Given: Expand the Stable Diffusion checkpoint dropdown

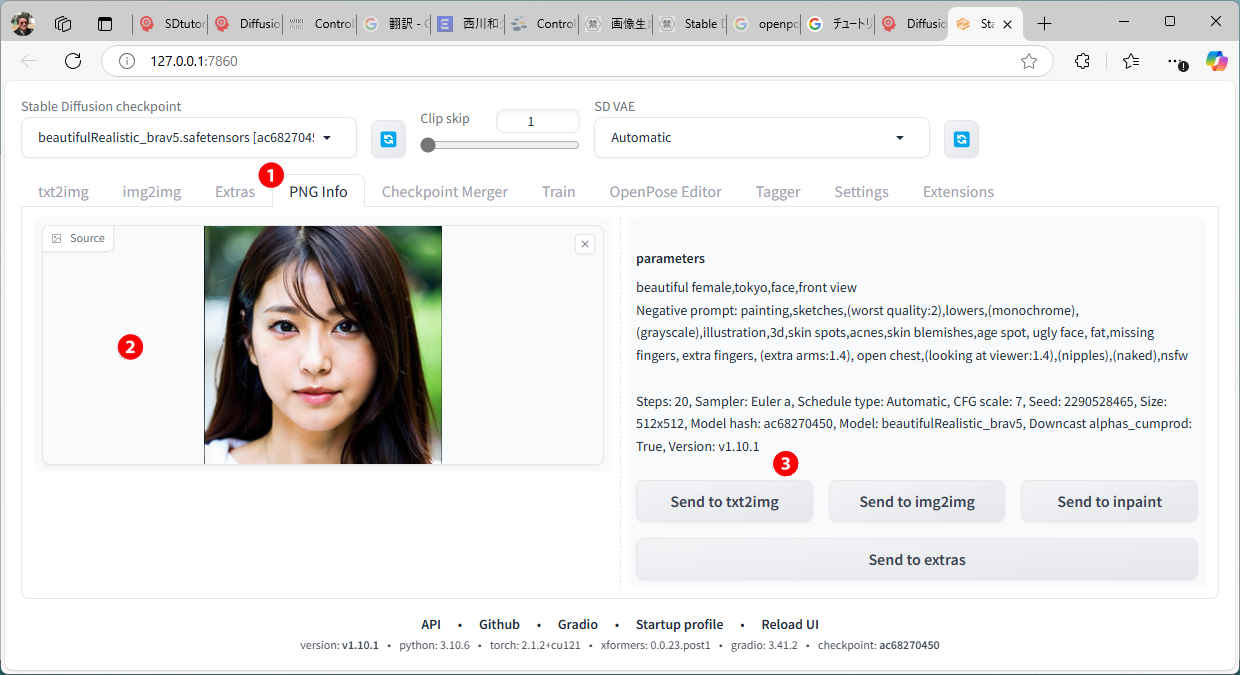Looking at the screenshot, I should pyautogui.click(x=326, y=138).
